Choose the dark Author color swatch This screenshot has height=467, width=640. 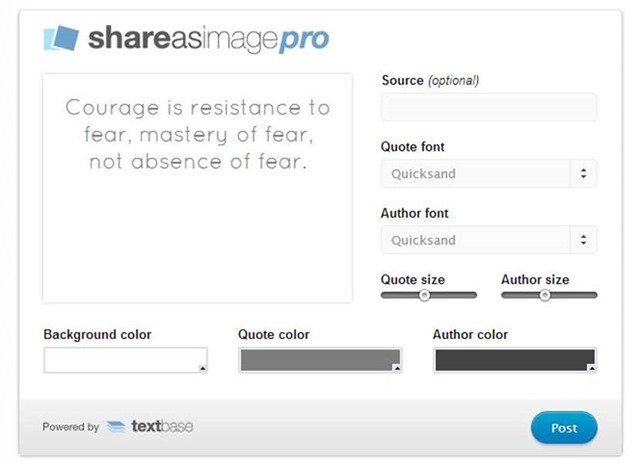pyautogui.click(x=514, y=360)
